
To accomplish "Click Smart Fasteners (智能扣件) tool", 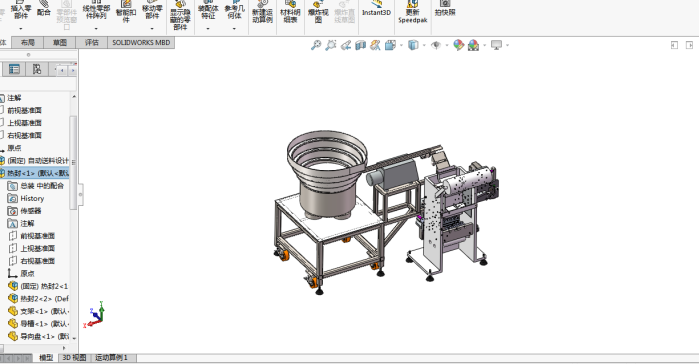I will click(126, 12).
